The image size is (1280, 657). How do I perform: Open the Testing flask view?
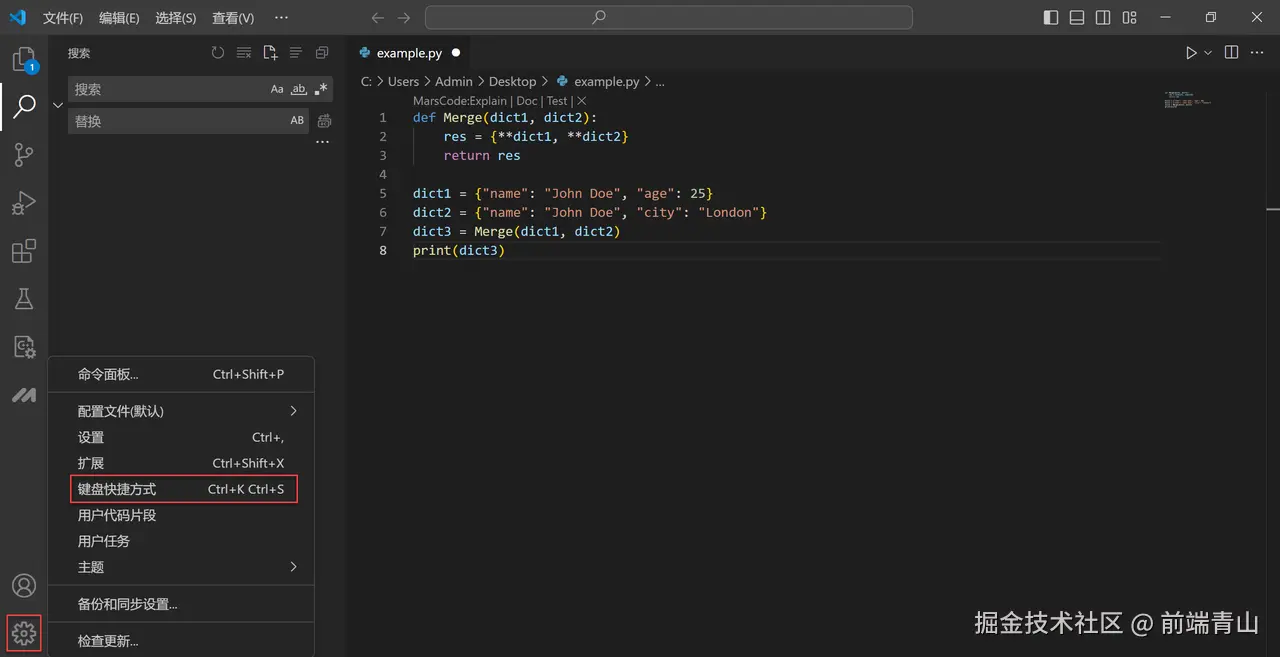tap(24, 298)
